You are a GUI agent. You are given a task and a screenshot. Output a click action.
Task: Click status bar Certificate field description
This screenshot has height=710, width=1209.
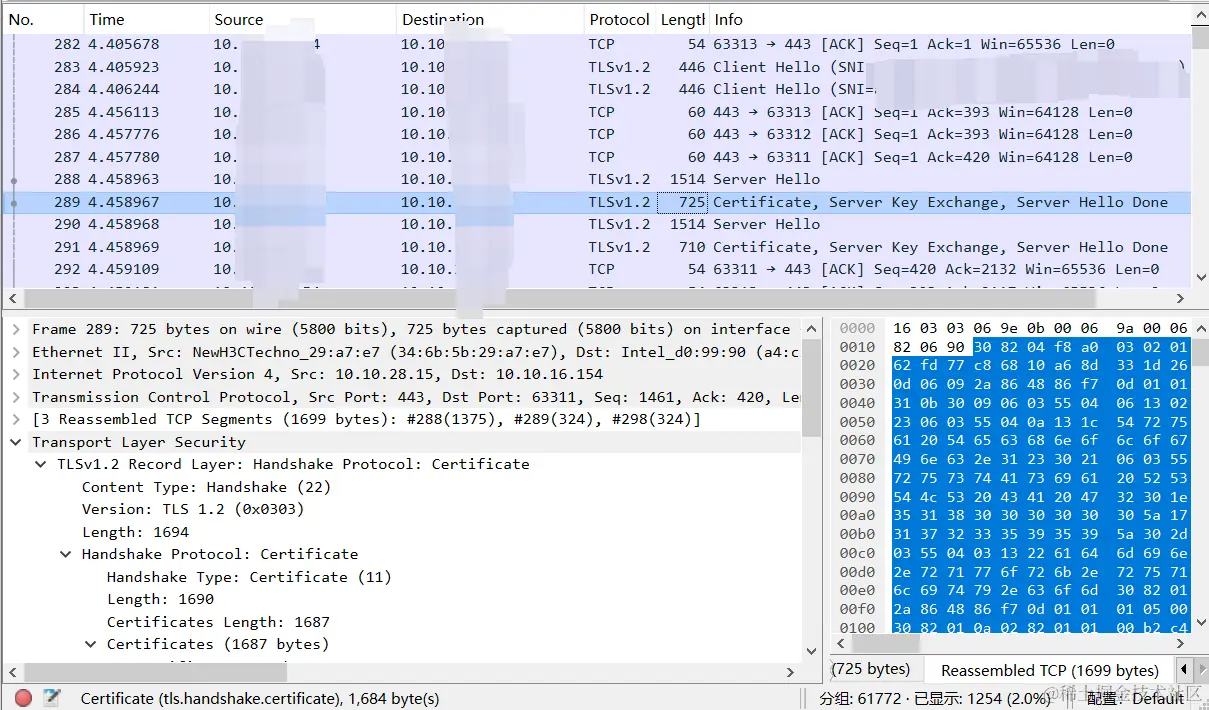click(260, 698)
